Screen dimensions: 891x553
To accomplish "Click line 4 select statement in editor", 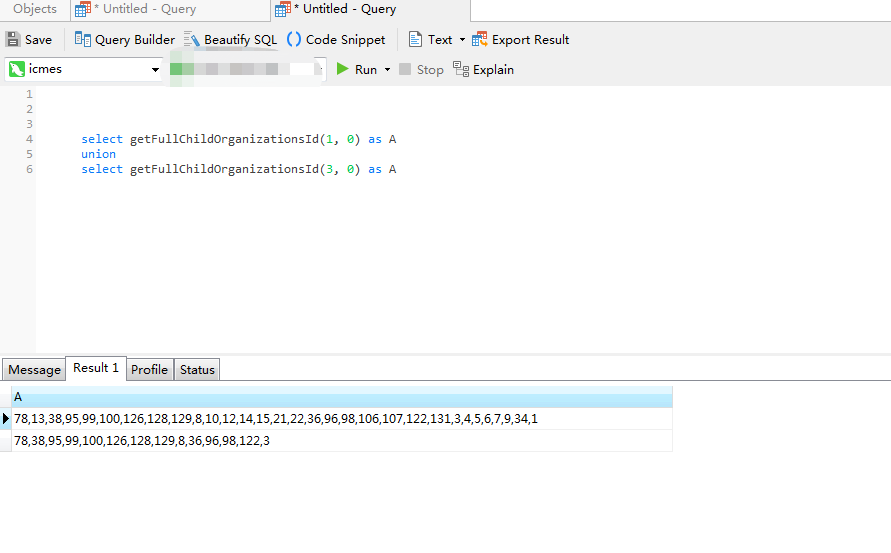I will 239,139.
